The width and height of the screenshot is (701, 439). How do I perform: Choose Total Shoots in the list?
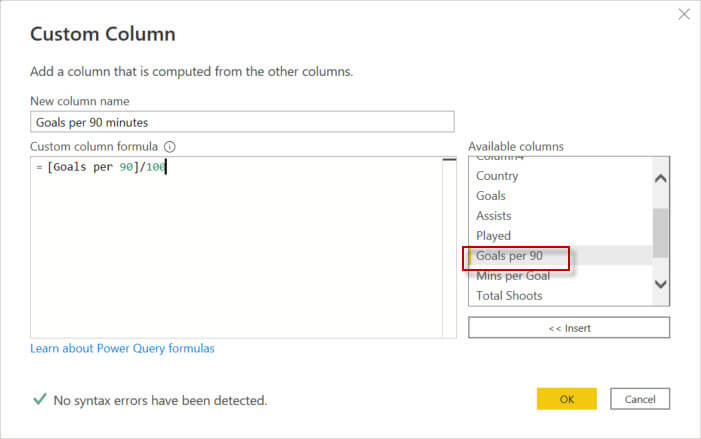click(509, 296)
